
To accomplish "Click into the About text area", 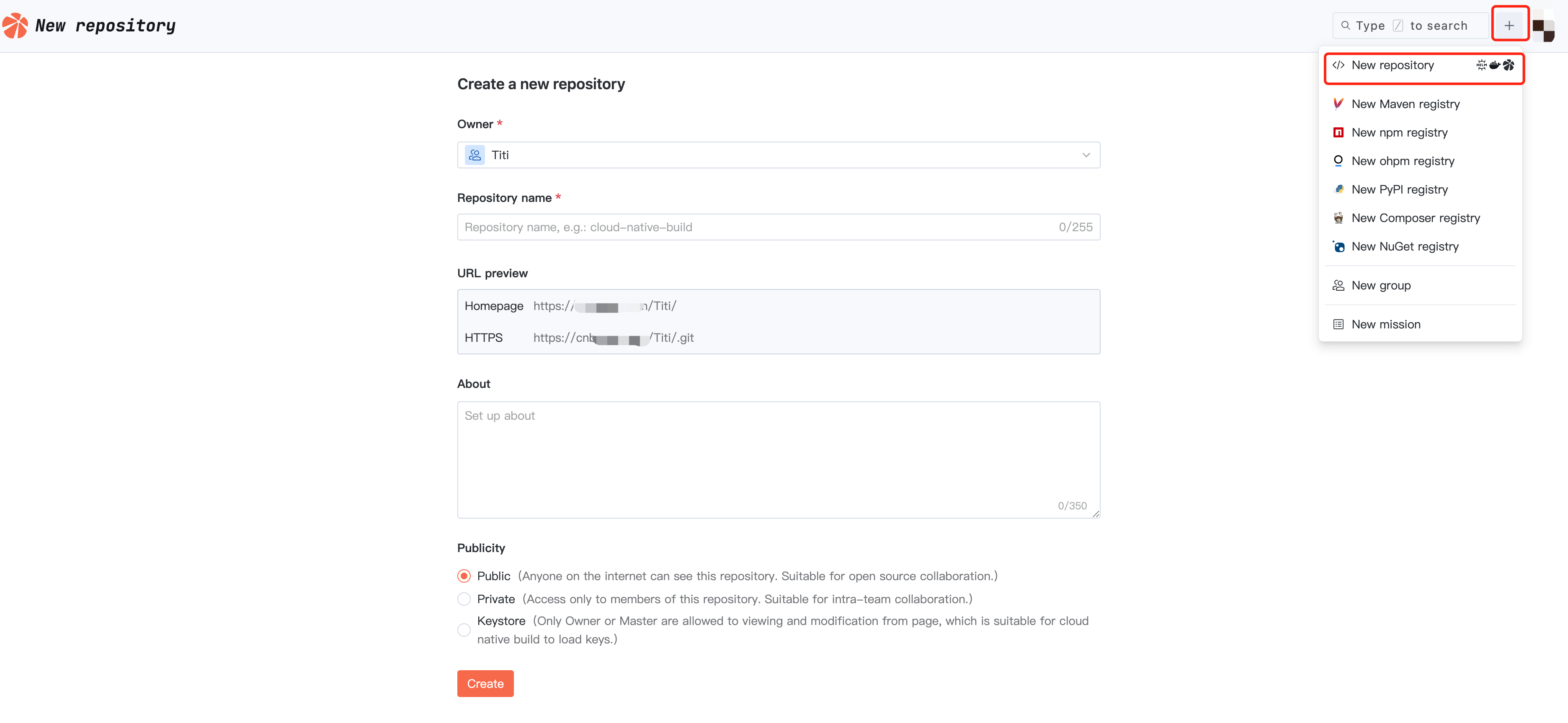I will 778,460.
